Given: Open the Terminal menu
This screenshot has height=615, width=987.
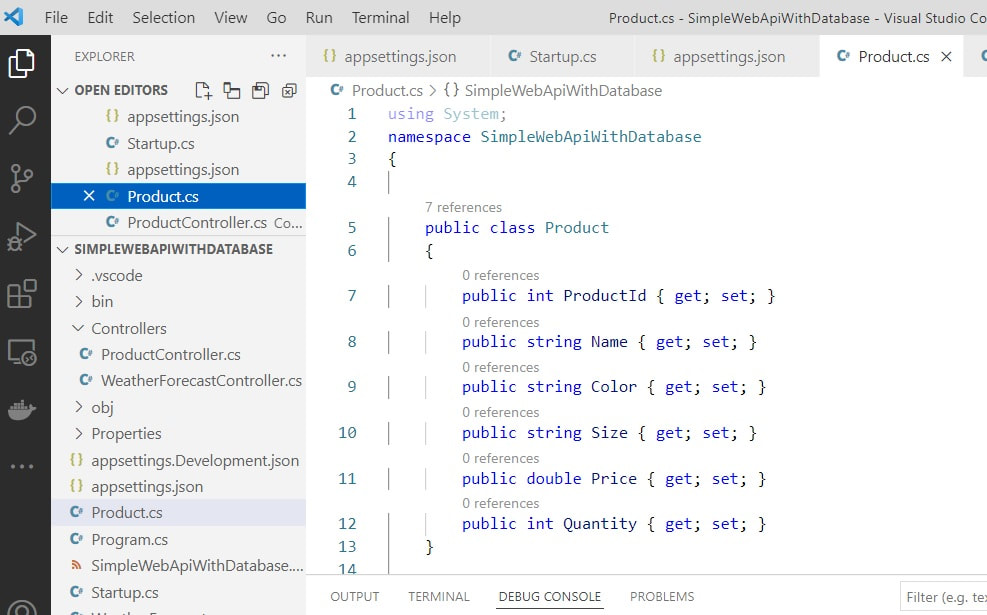Looking at the screenshot, I should [x=380, y=18].
